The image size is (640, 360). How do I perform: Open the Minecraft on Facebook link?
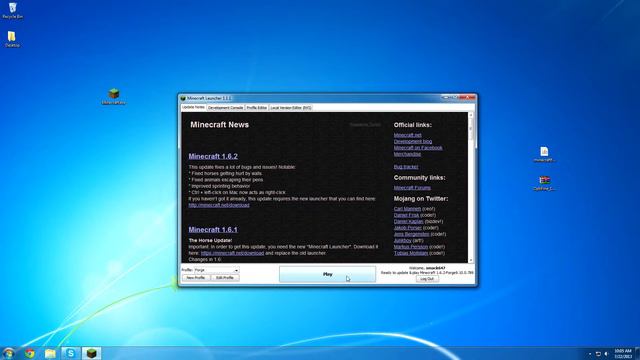click(418, 148)
